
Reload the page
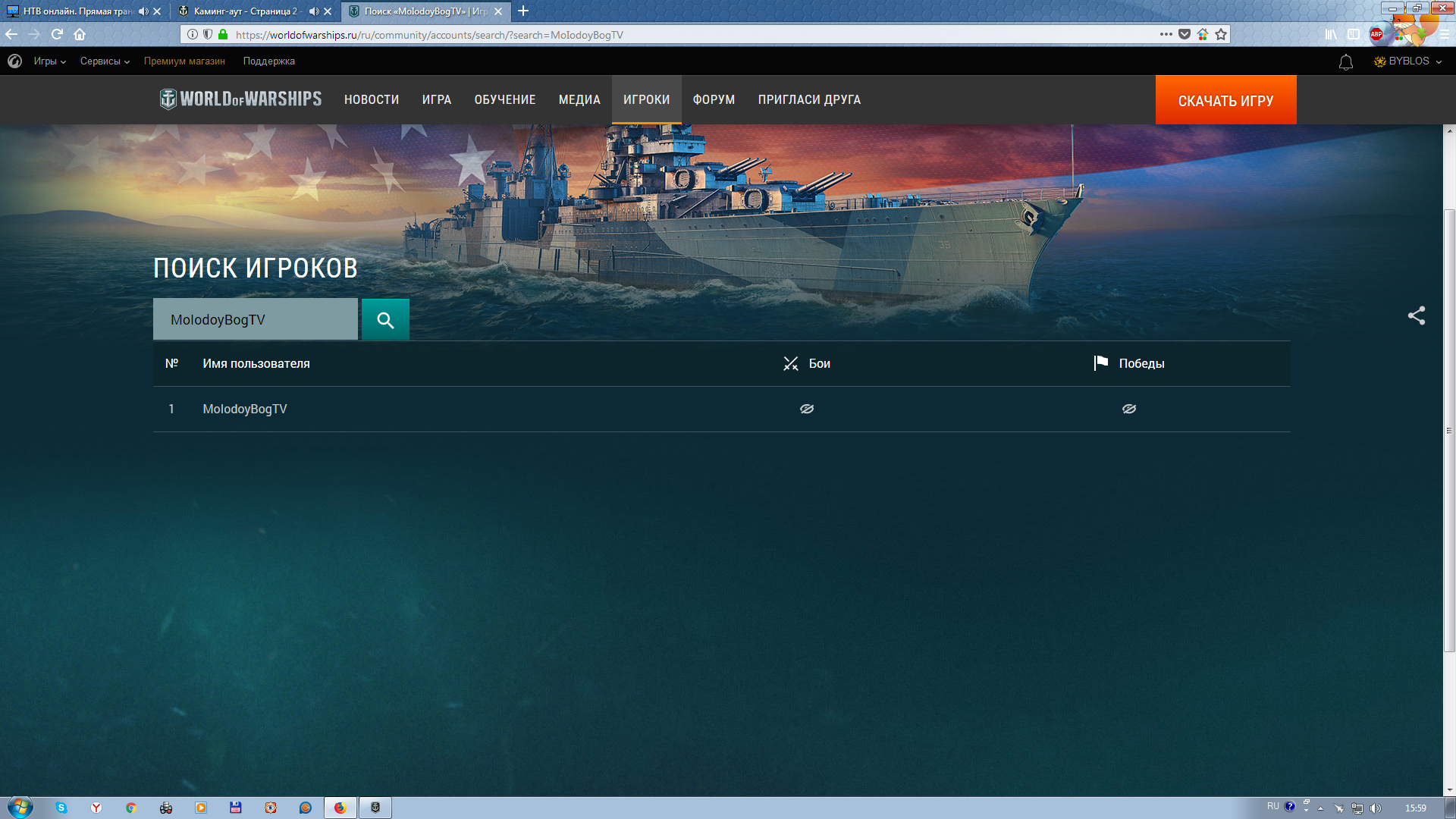click(57, 34)
